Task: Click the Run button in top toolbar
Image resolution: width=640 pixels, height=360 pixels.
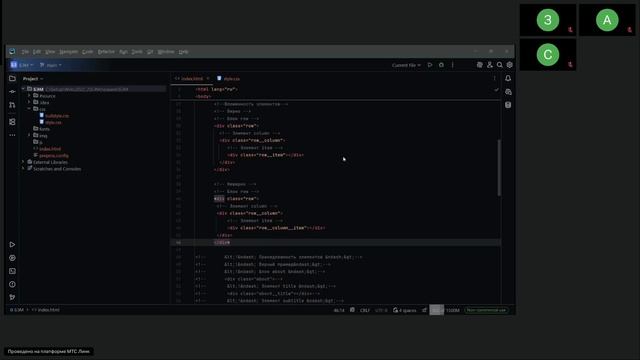Action: click(430, 65)
